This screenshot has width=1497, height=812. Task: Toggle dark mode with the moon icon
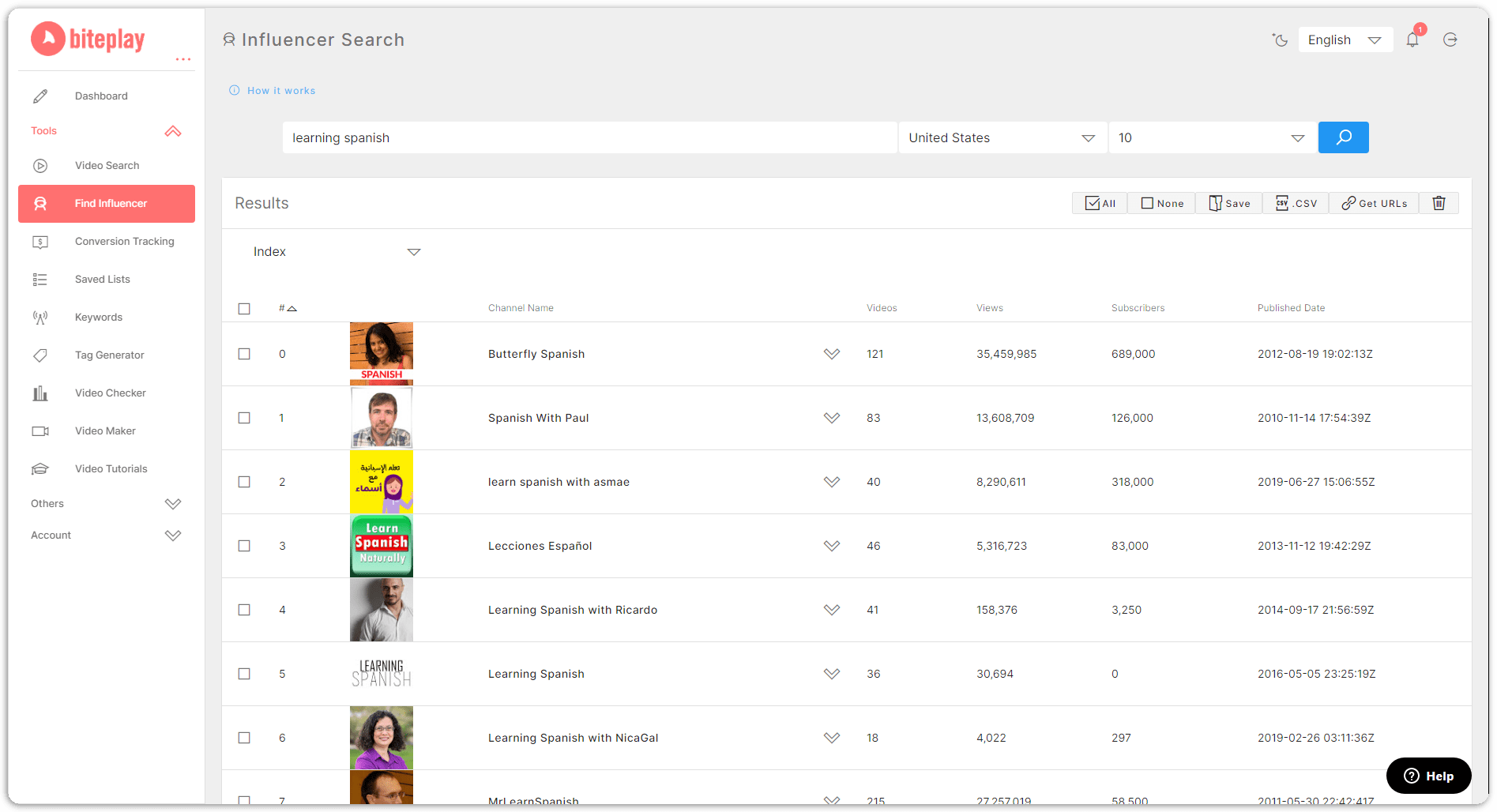[1279, 39]
